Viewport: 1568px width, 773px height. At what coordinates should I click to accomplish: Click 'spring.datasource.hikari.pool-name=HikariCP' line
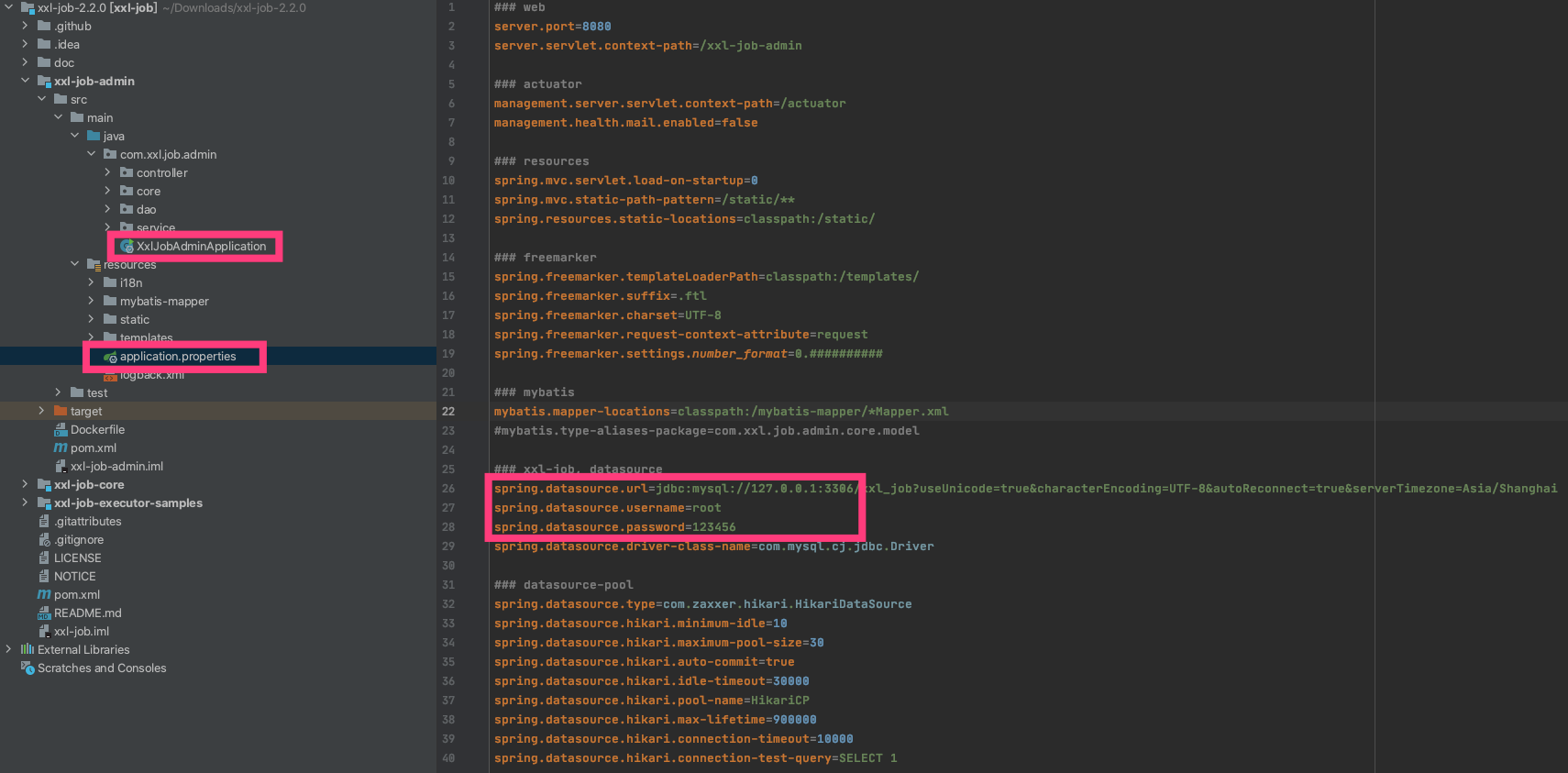pos(652,701)
